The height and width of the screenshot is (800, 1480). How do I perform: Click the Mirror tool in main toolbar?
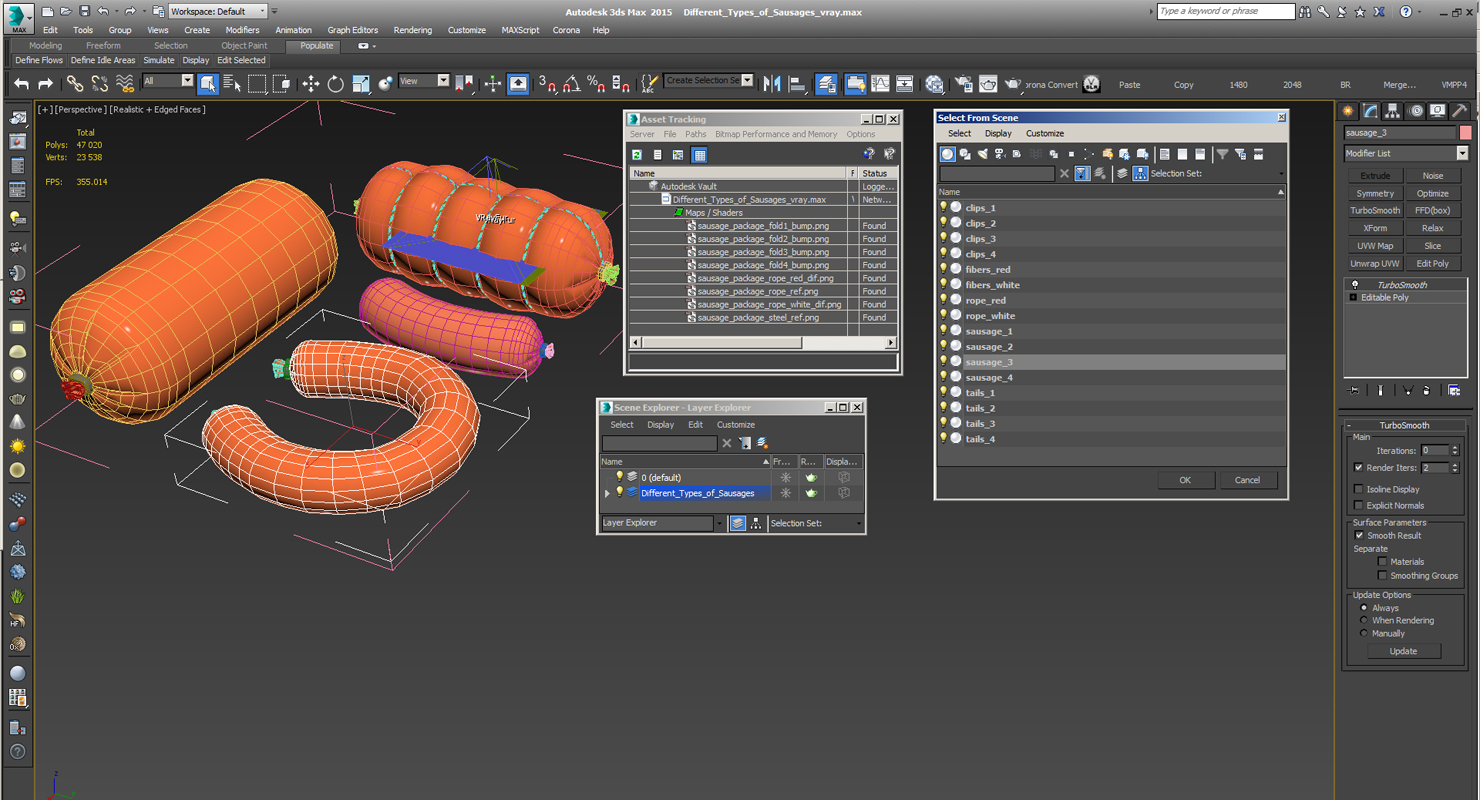coord(773,84)
